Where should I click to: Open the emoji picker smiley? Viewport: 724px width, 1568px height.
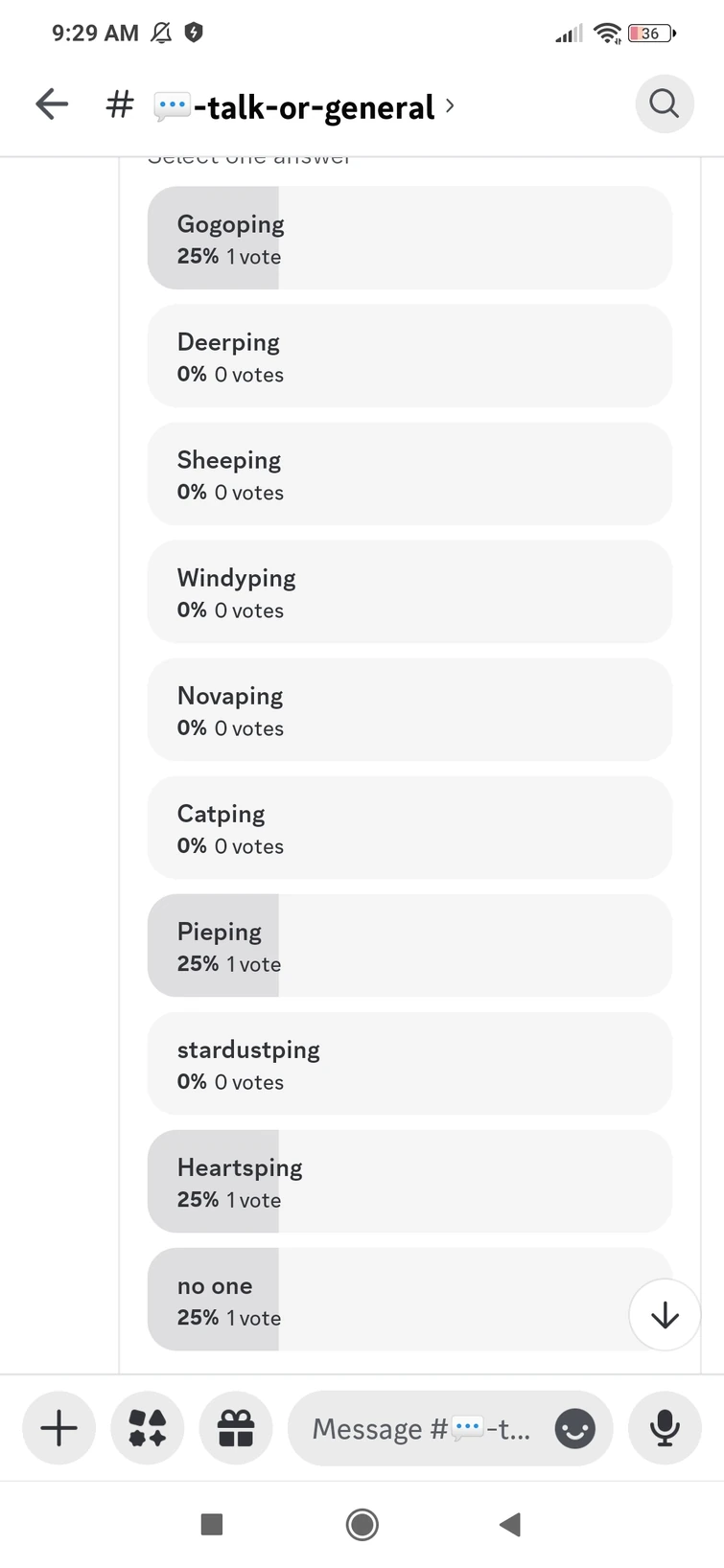tap(575, 1429)
